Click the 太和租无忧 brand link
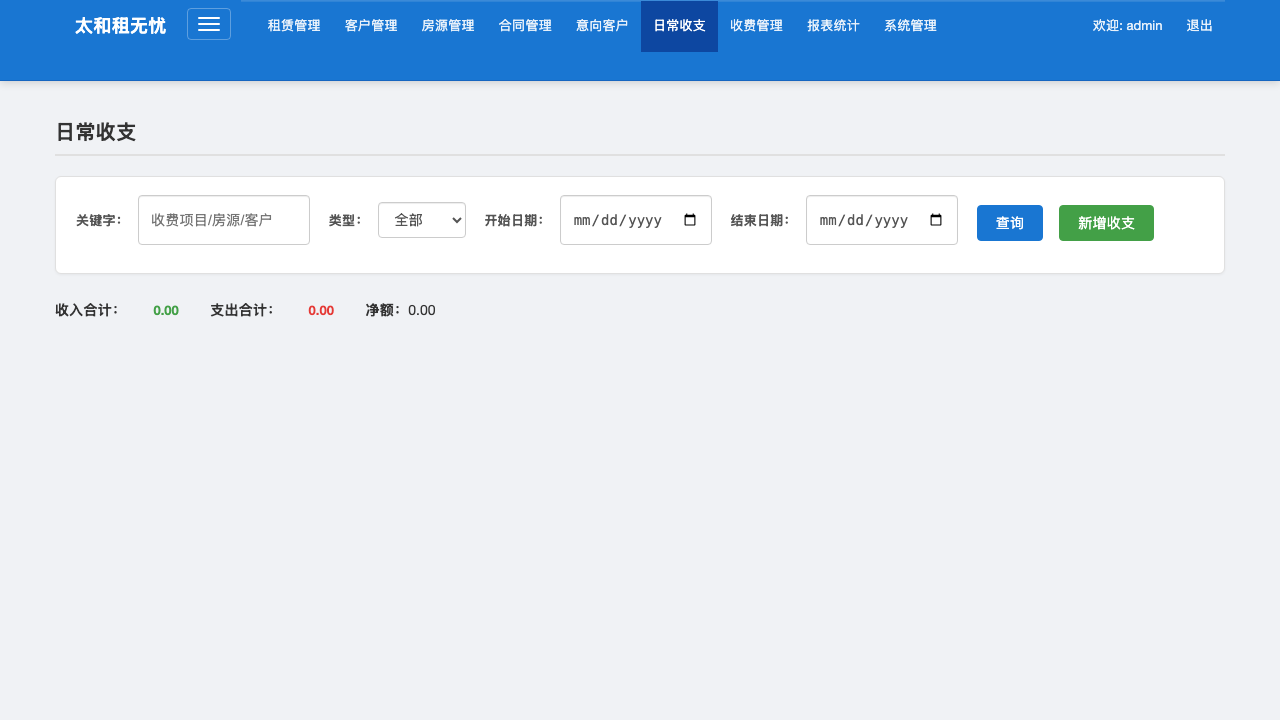Viewport: 1280px width, 720px height. tap(120, 26)
